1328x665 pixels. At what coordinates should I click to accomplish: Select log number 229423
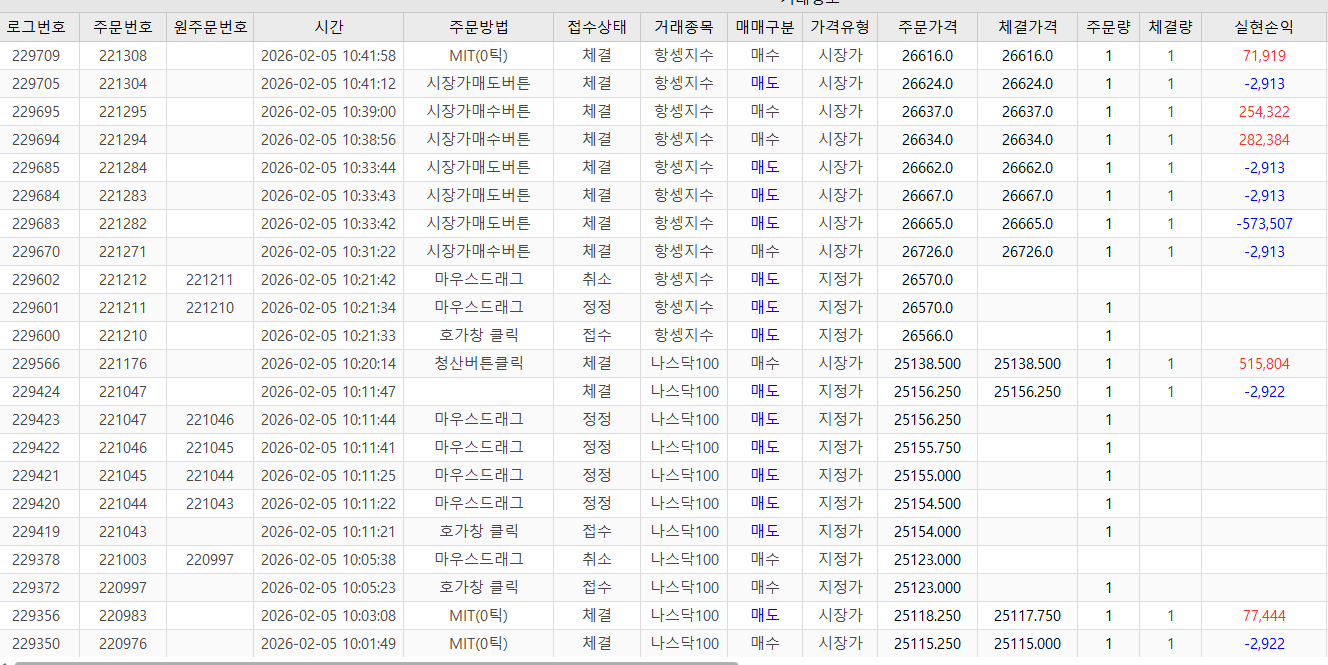(36, 420)
